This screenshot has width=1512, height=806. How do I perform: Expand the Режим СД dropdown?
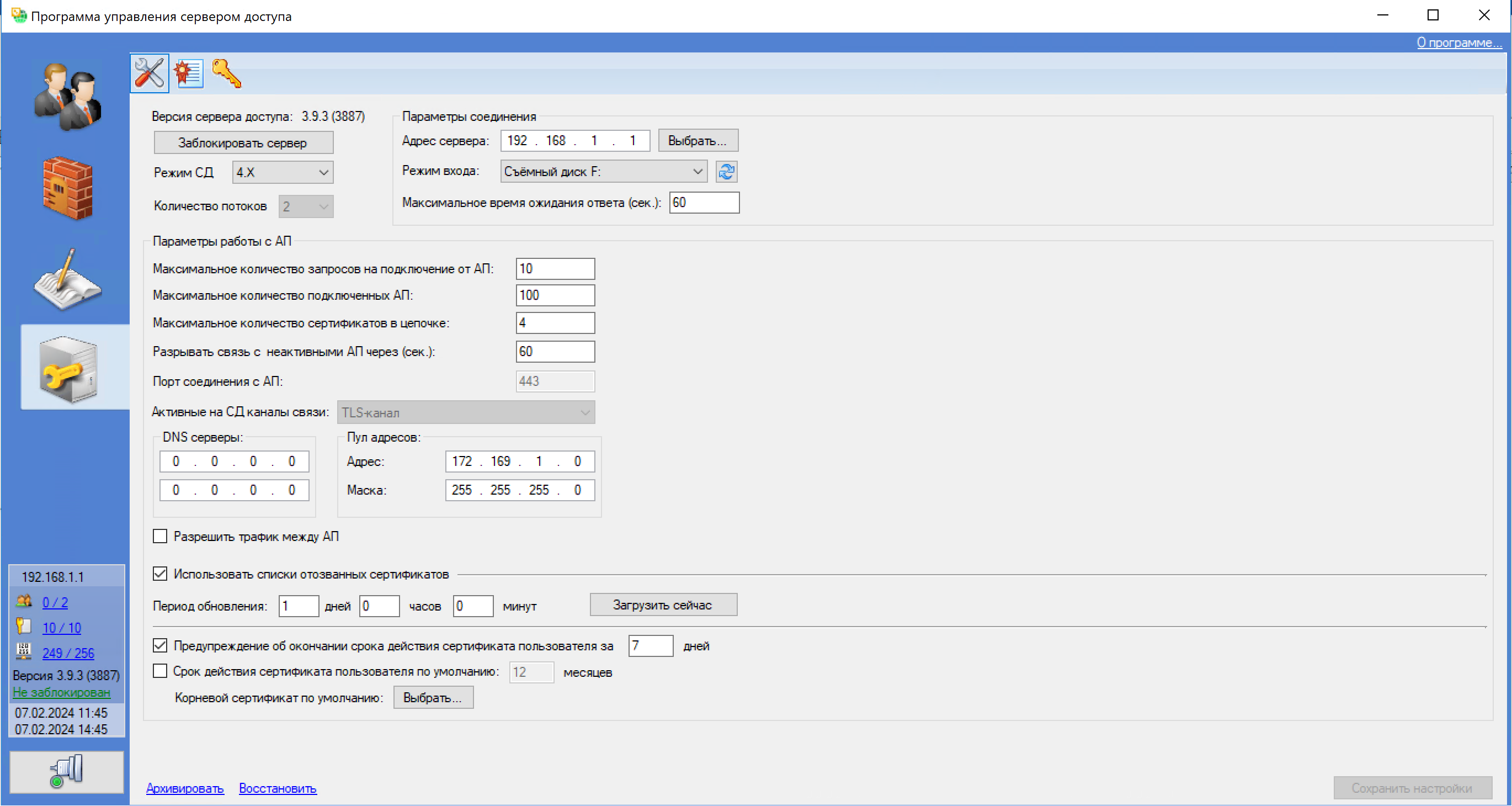click(x=283, y=173)
